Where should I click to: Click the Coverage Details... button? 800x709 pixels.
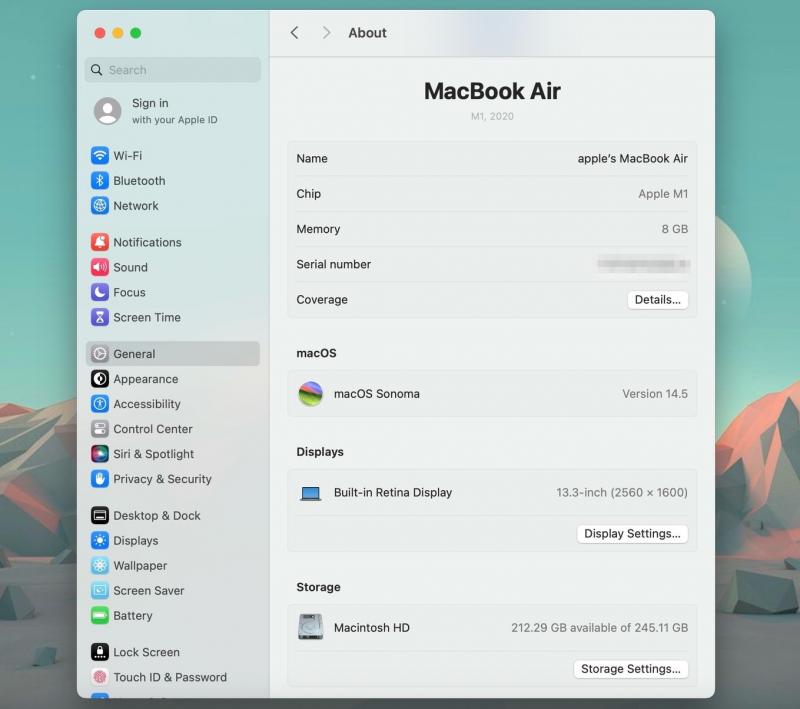point(658,300)
